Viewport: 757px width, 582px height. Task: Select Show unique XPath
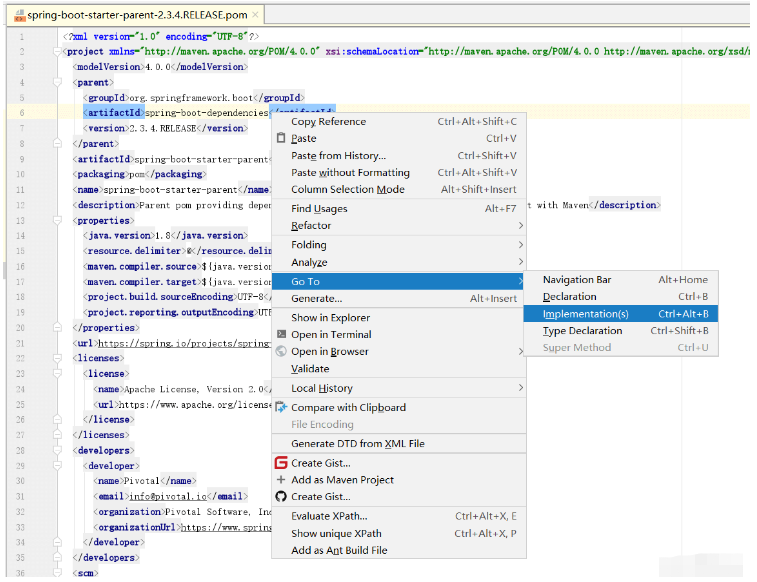pyautogui.click(x=399, y=533)
